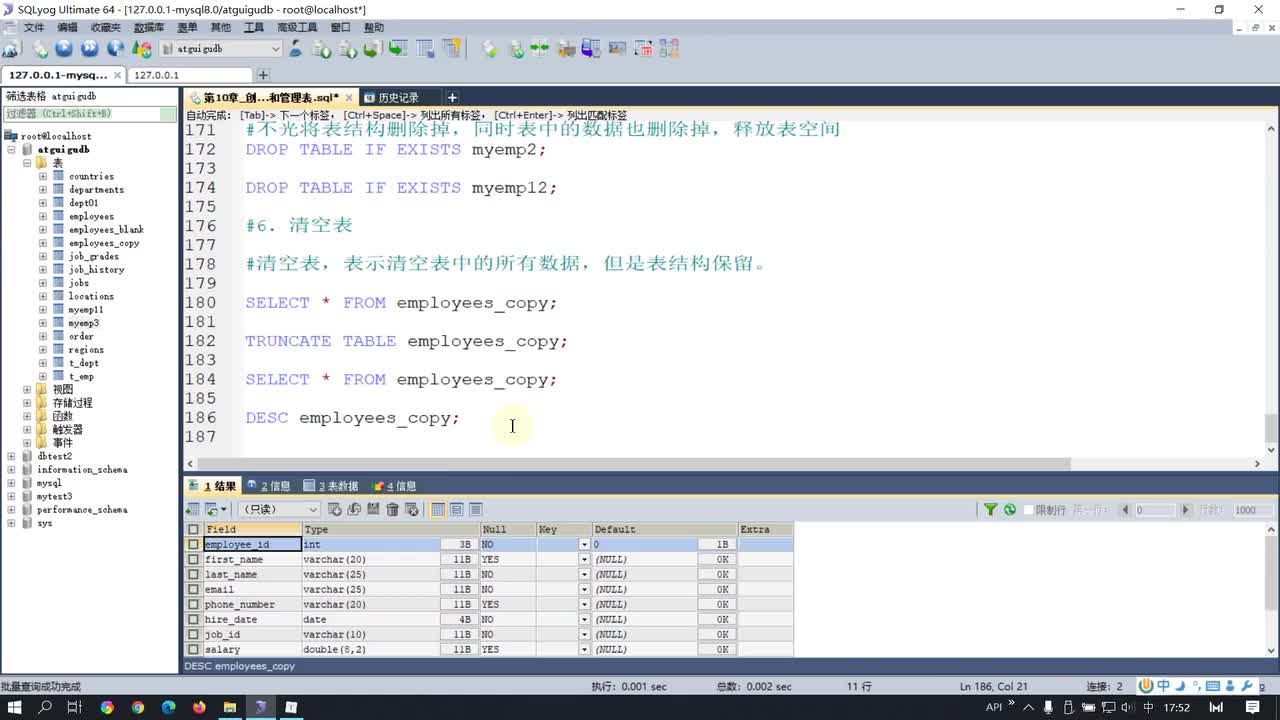Screen dimensions: 1280x720
Task: Click the execute all queries icon
Action: [x=90, y=48]
